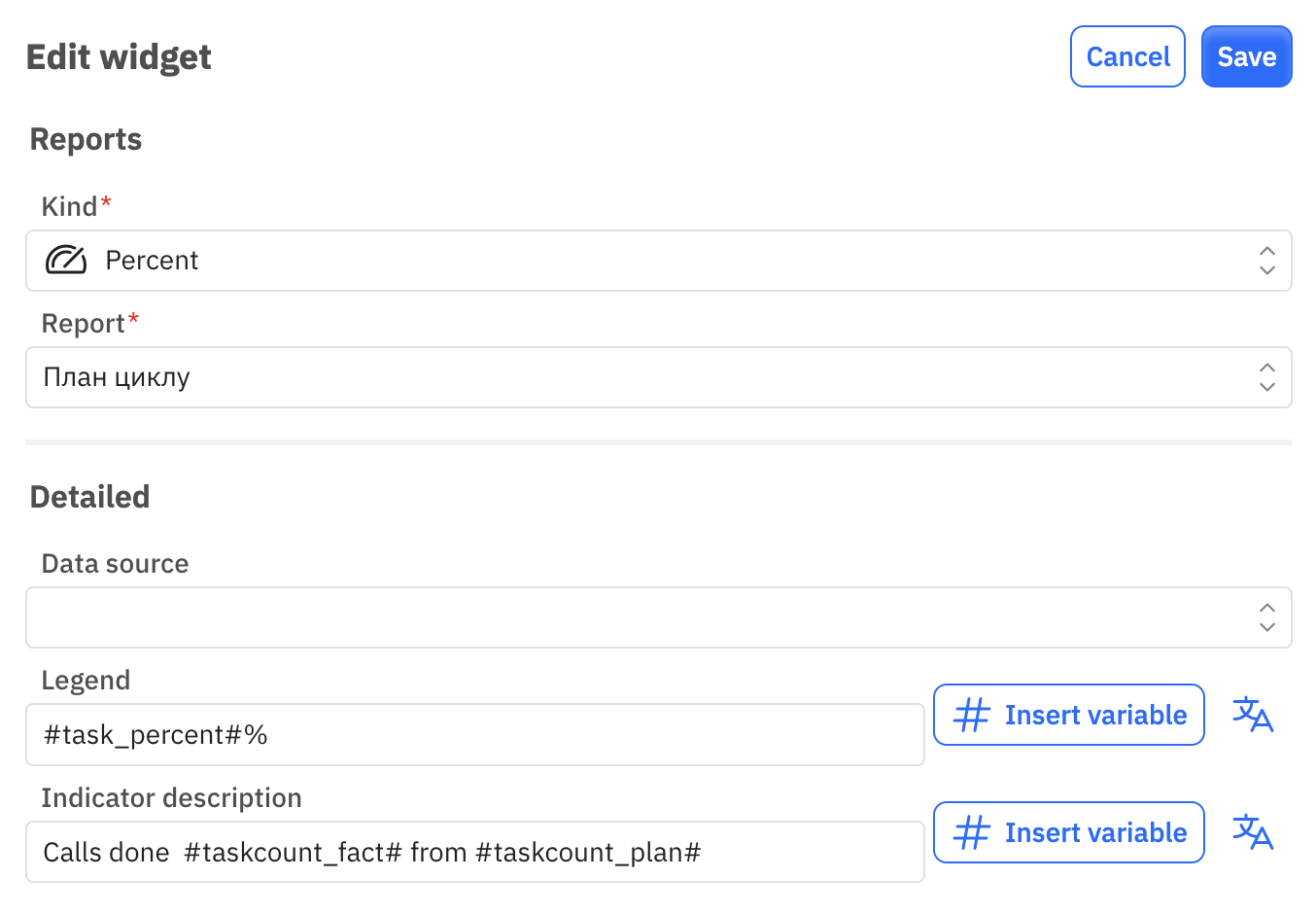
Task: Open the Report dropdown showing План циклу
Action: [x=659, y=377]
